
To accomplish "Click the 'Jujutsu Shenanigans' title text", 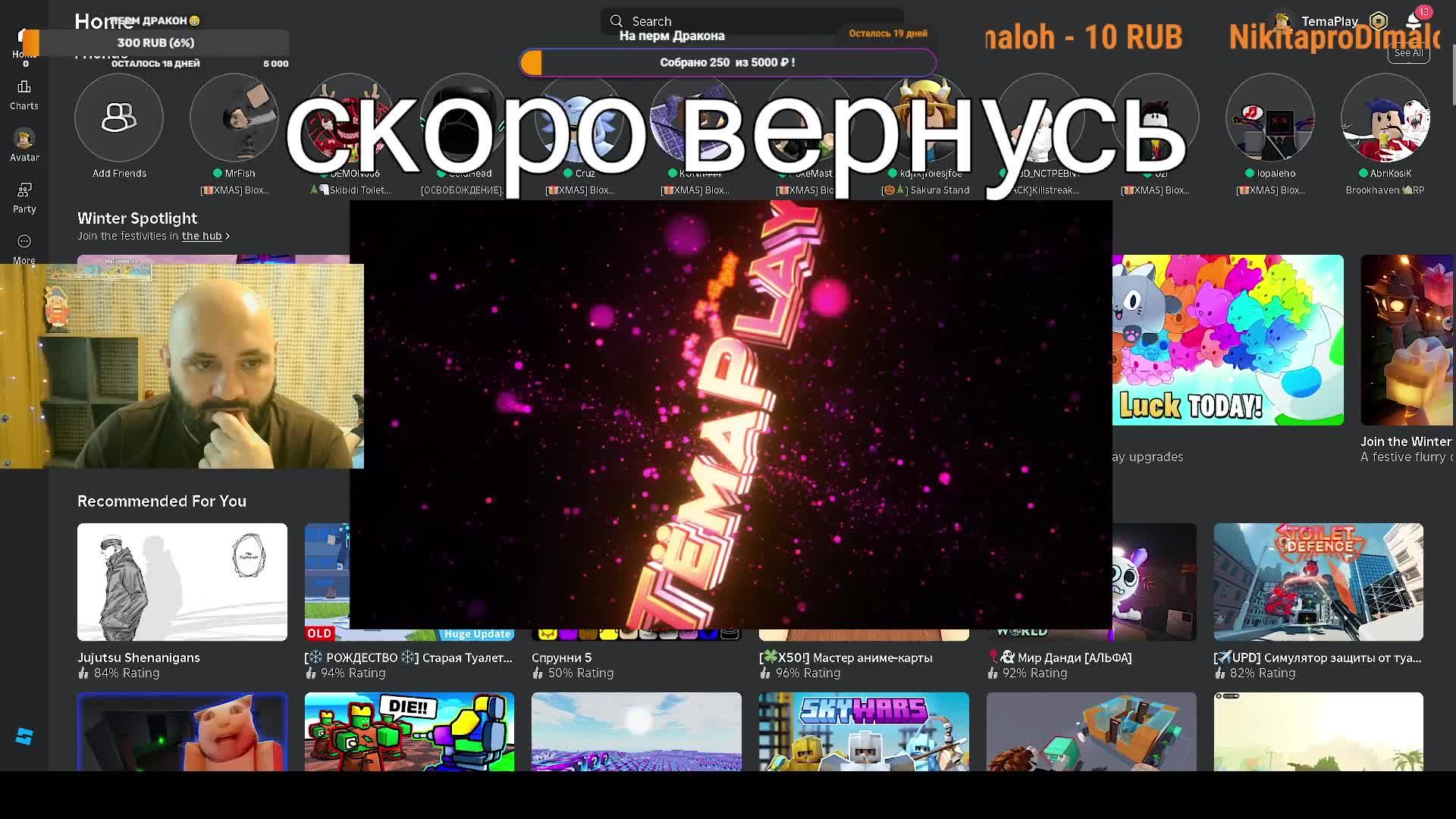I will point(139,657).
